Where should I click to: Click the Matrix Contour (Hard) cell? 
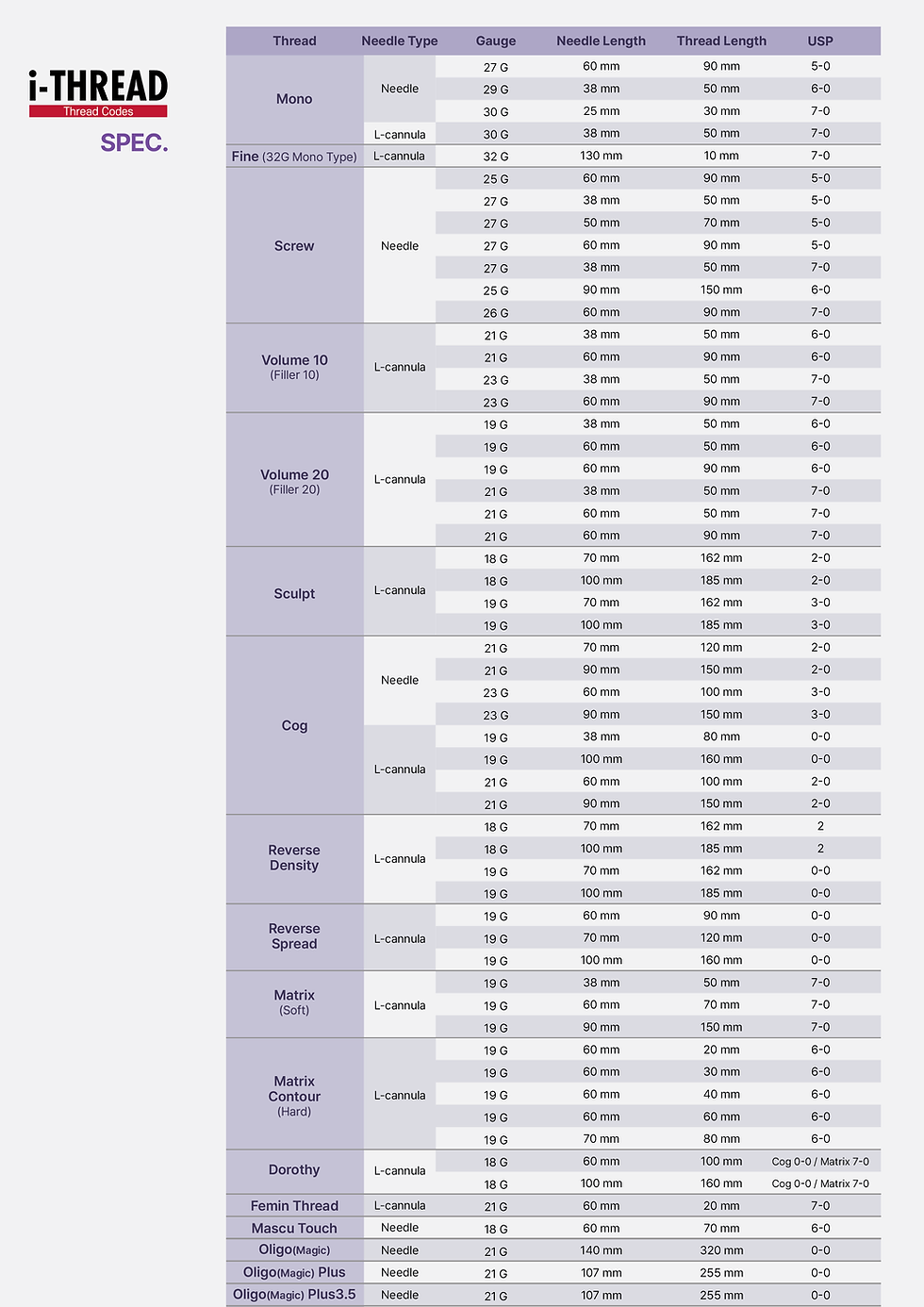(294, 1095)
